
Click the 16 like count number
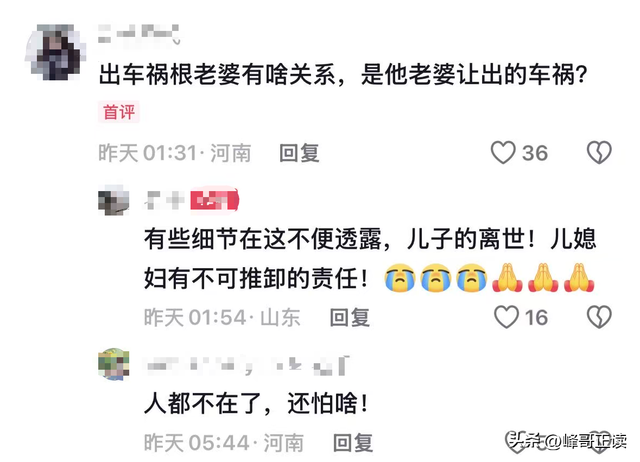tap(536, 318)
